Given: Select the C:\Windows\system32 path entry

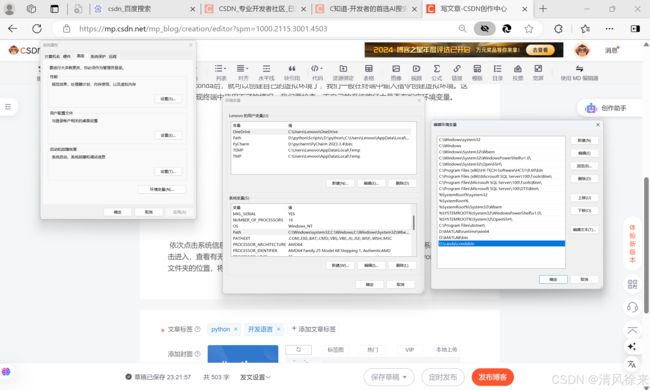Looking at the screenshot, I should point(501,140).
